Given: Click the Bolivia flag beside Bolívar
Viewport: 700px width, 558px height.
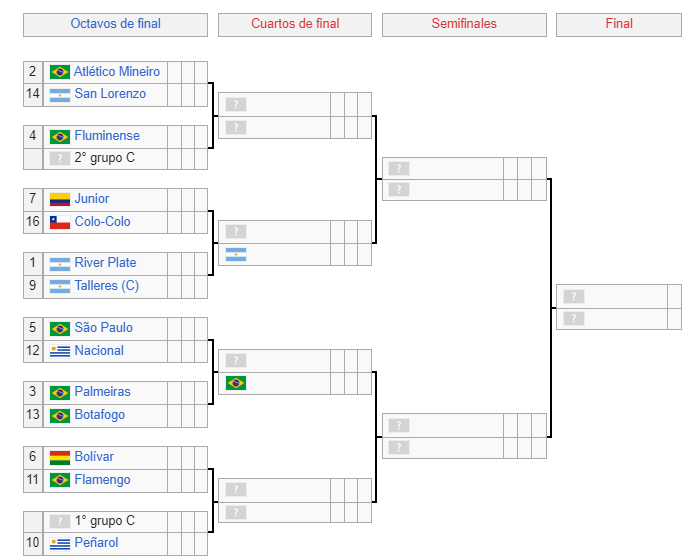Looking at the screenshot, I should pos(60,458).
